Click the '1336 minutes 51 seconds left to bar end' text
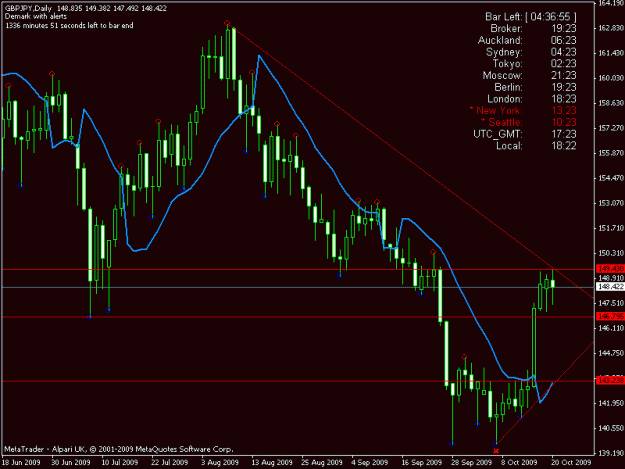Viewport: 625px width, 469px height. tap(69, 26)
